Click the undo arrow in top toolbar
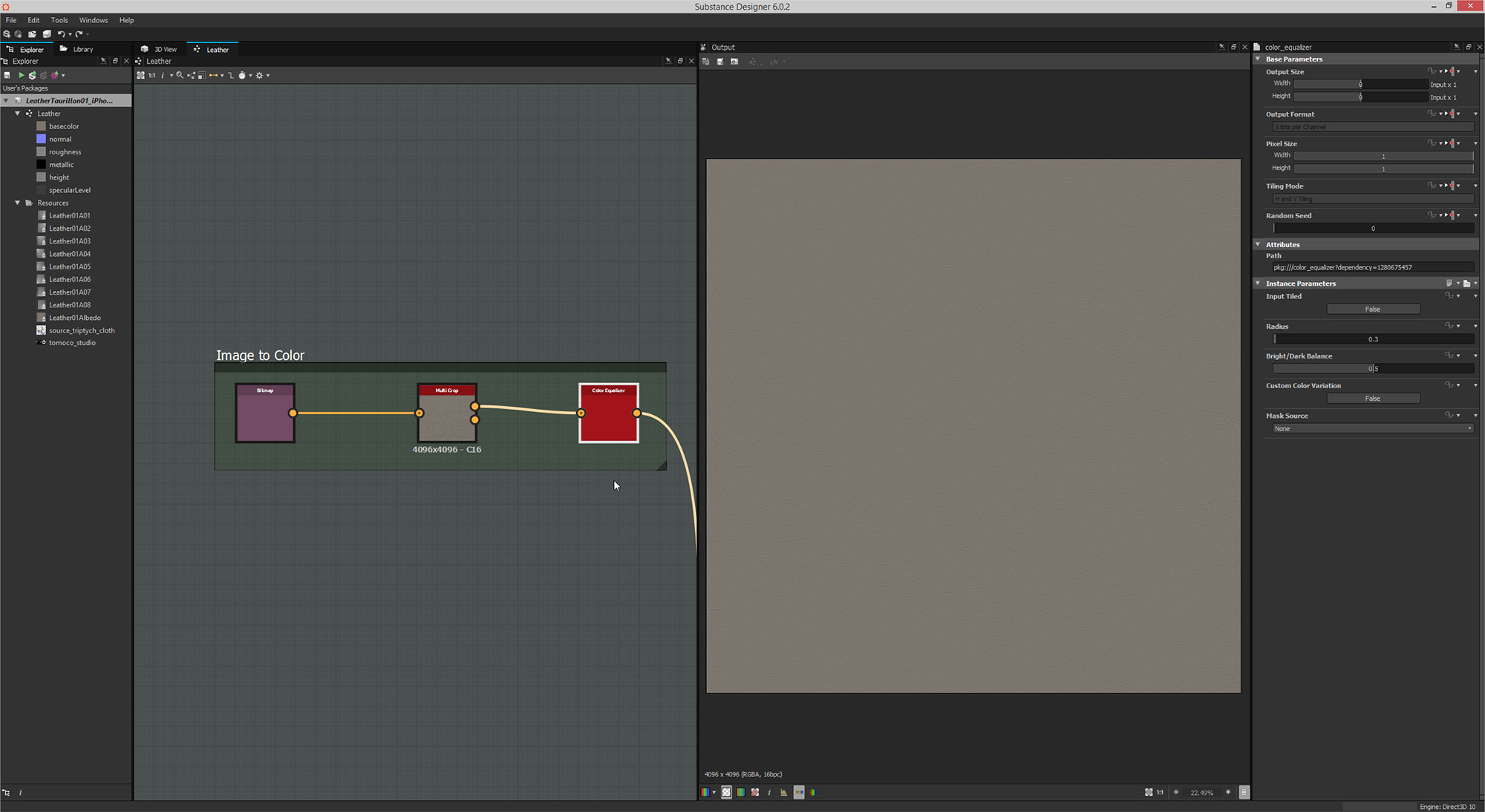 coord(61,34)
